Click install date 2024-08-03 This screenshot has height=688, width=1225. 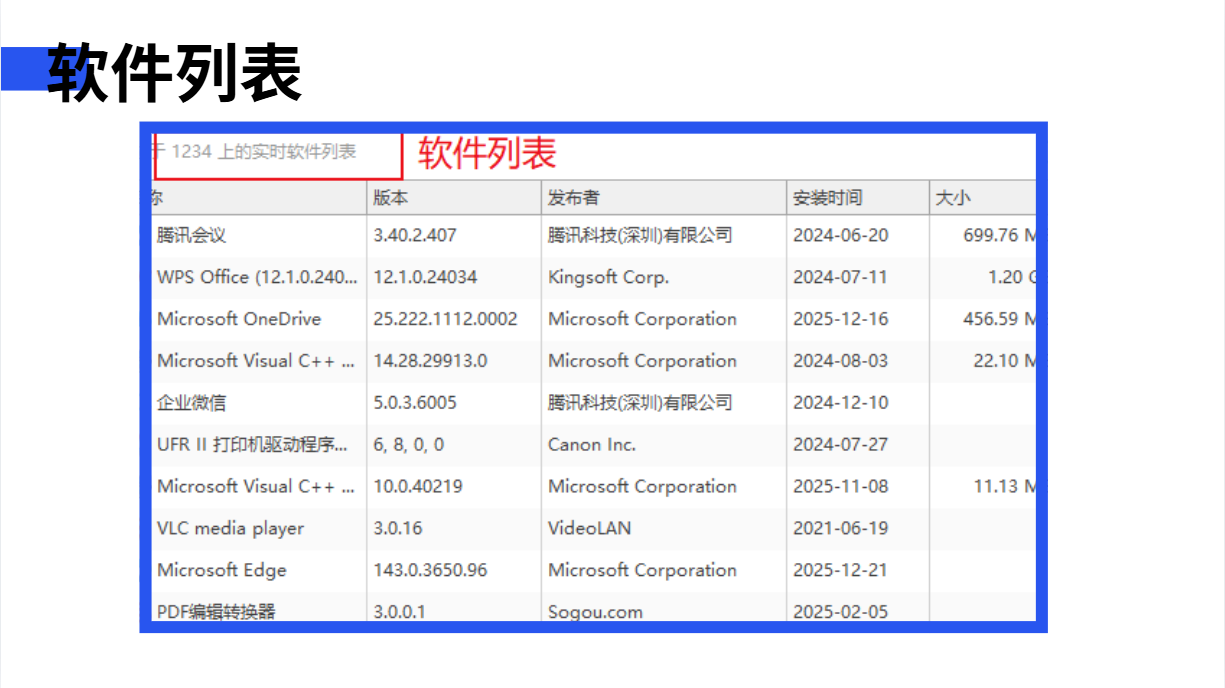841,361
